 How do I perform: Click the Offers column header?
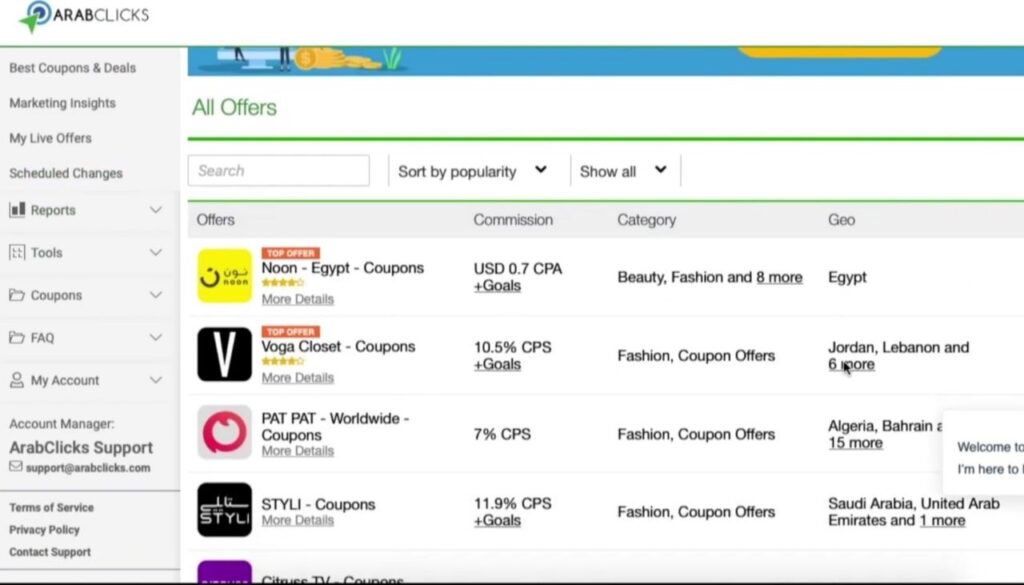(x=216, y=220)
